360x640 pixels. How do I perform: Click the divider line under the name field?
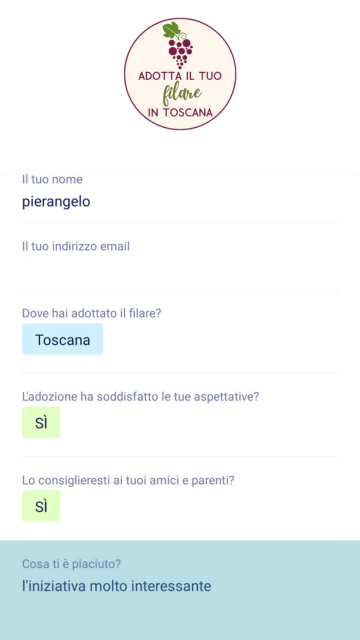pos(180,223)
